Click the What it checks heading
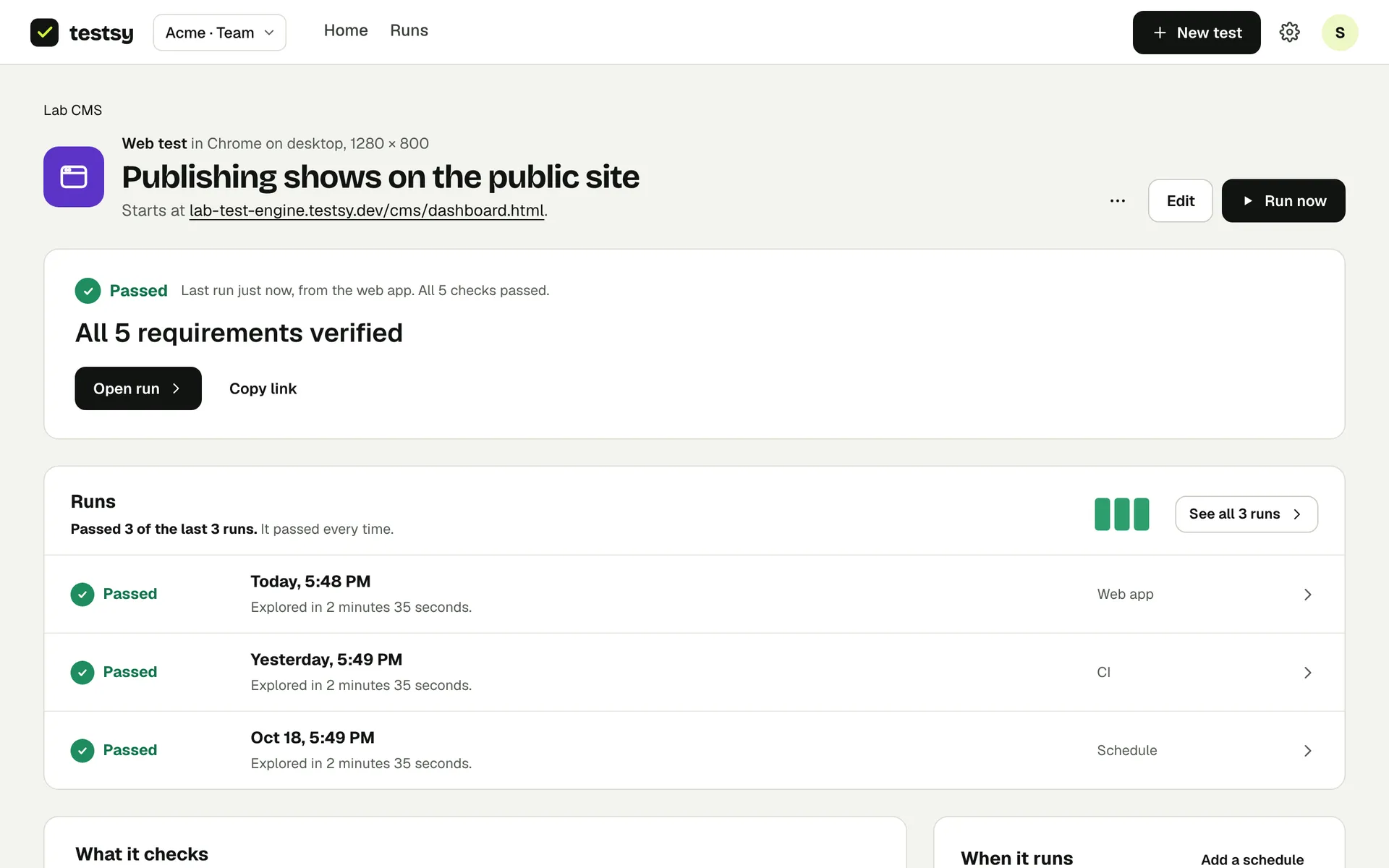This screenshot has width=1389, height=868. click(142, 854)
